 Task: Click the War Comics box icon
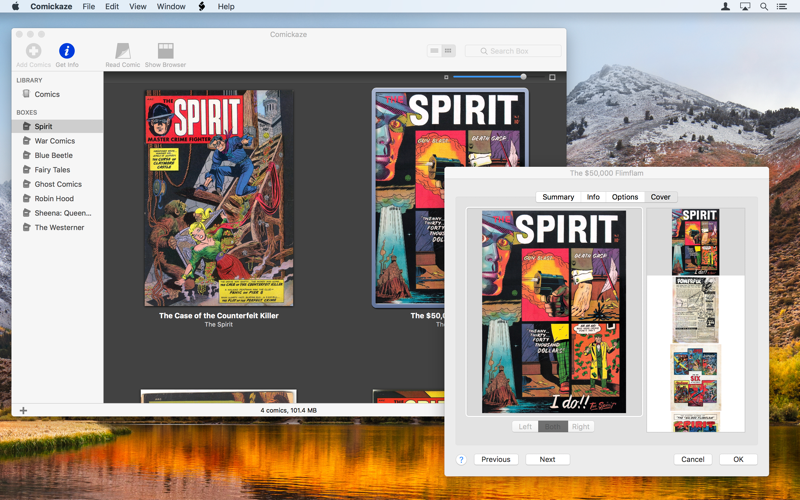coord(27,140)
